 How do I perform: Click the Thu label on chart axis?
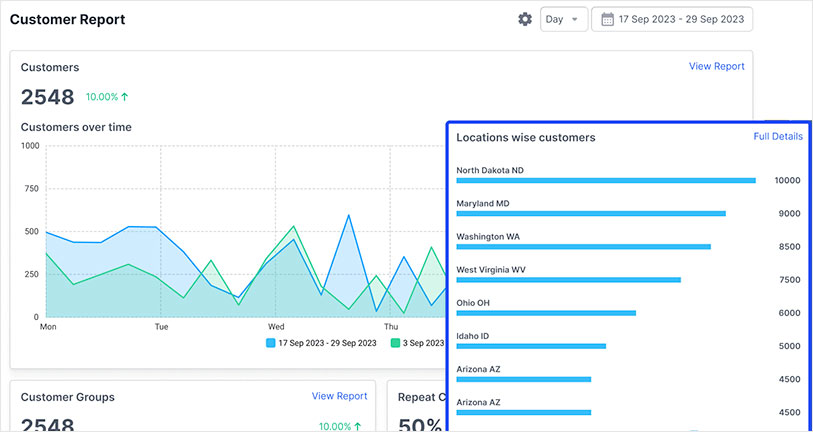[391, 327]
